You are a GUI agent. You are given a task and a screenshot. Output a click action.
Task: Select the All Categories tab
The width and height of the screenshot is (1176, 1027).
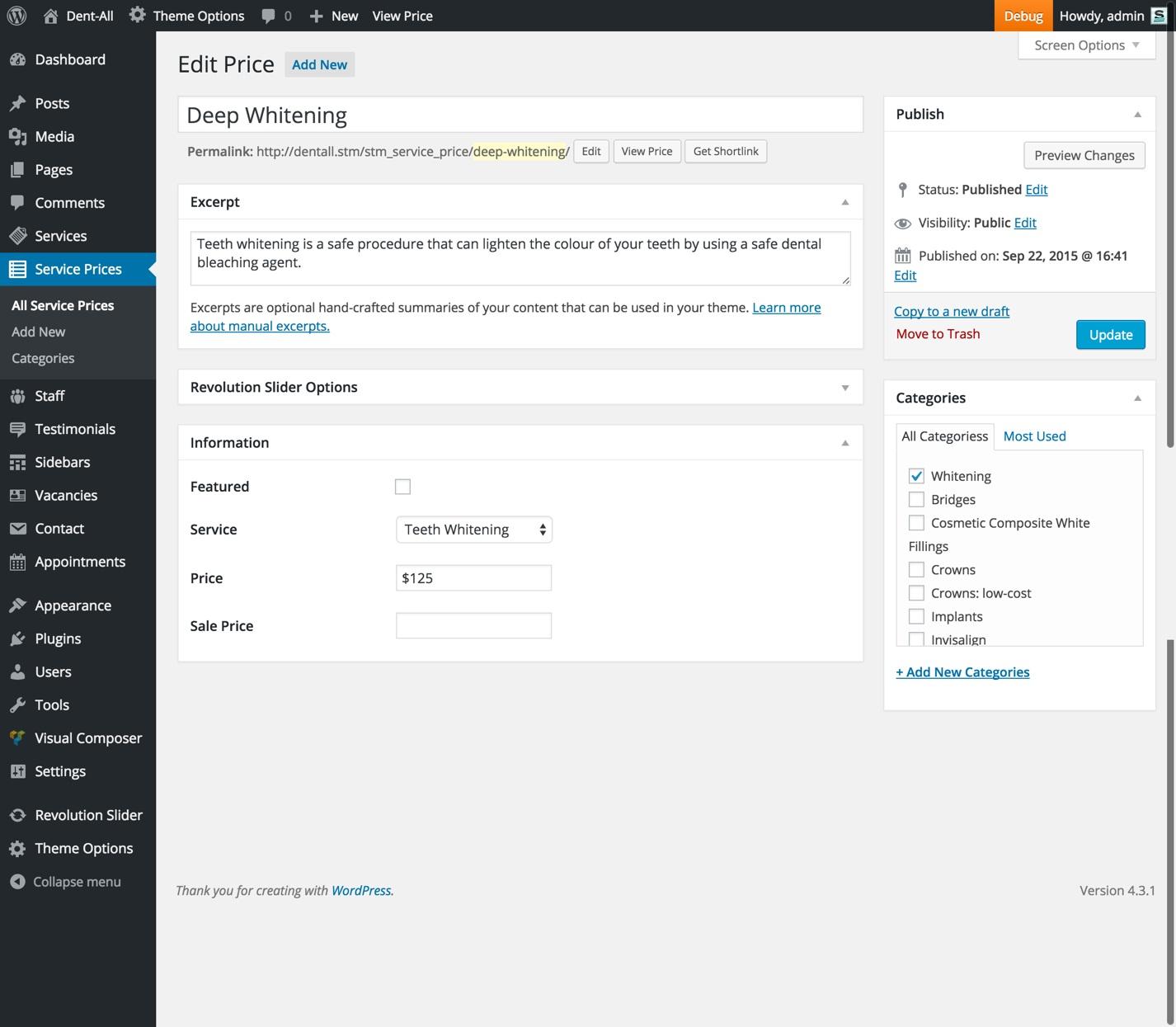pos(944,436)
